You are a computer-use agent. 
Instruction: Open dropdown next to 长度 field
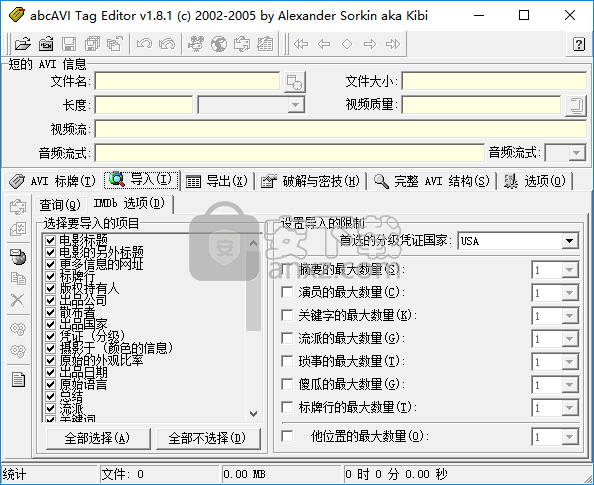[295, 105]
